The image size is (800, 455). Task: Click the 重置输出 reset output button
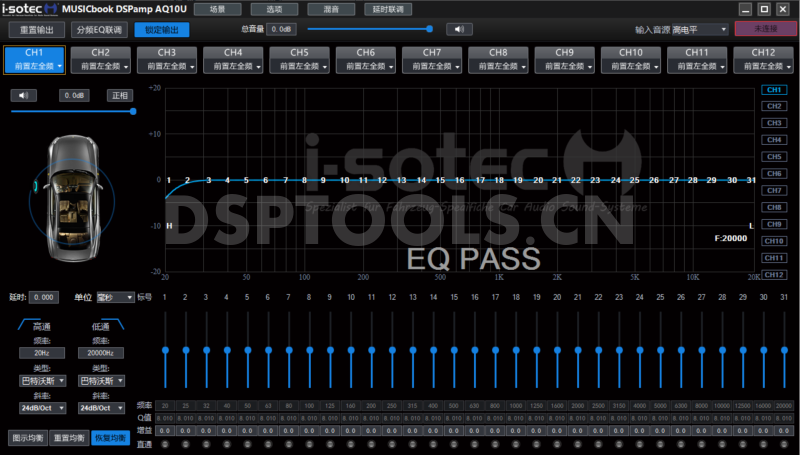coord(37,30)
